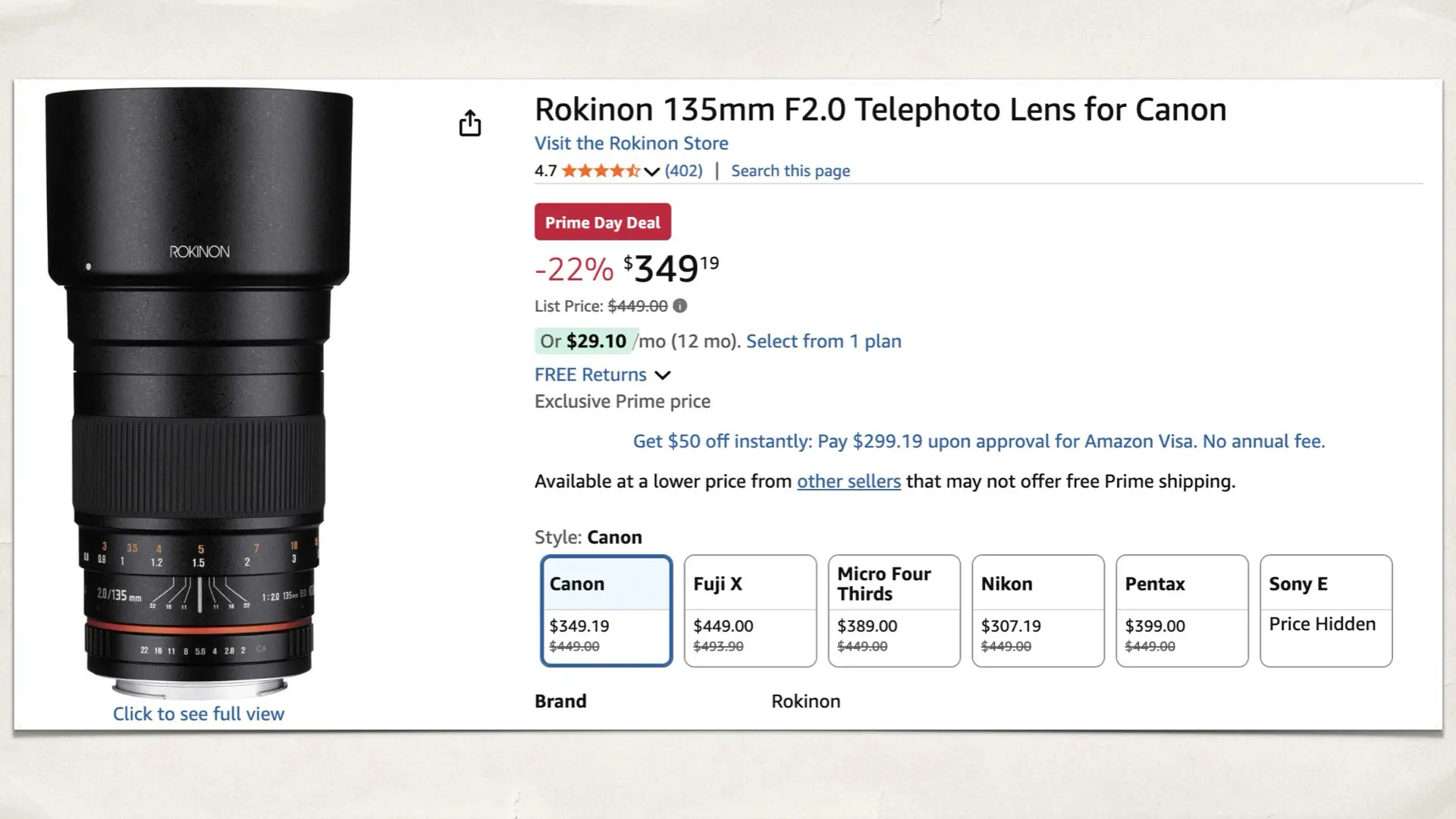
Task: Open the other sellers page
Action: click(848, 481)
